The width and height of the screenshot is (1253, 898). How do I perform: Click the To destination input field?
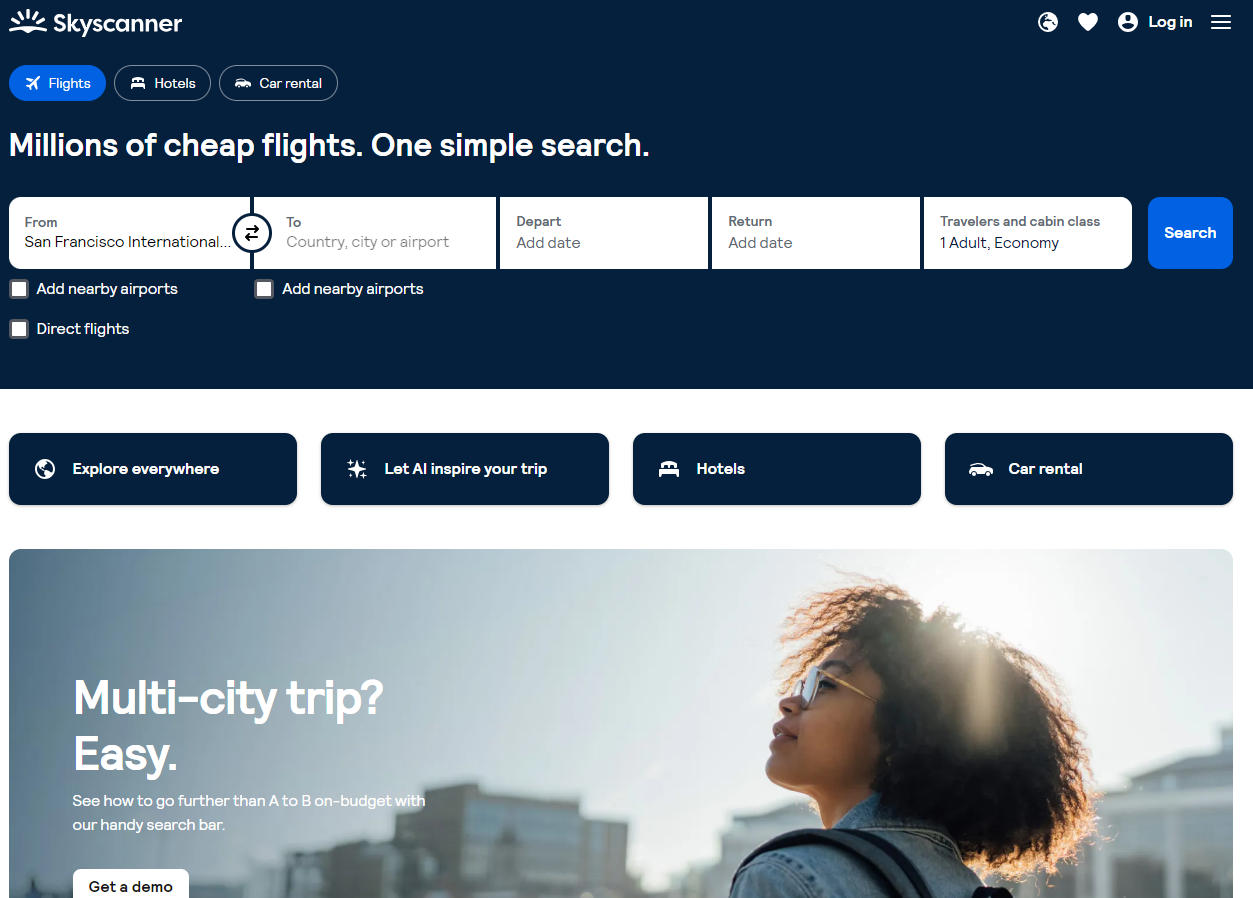376,233
